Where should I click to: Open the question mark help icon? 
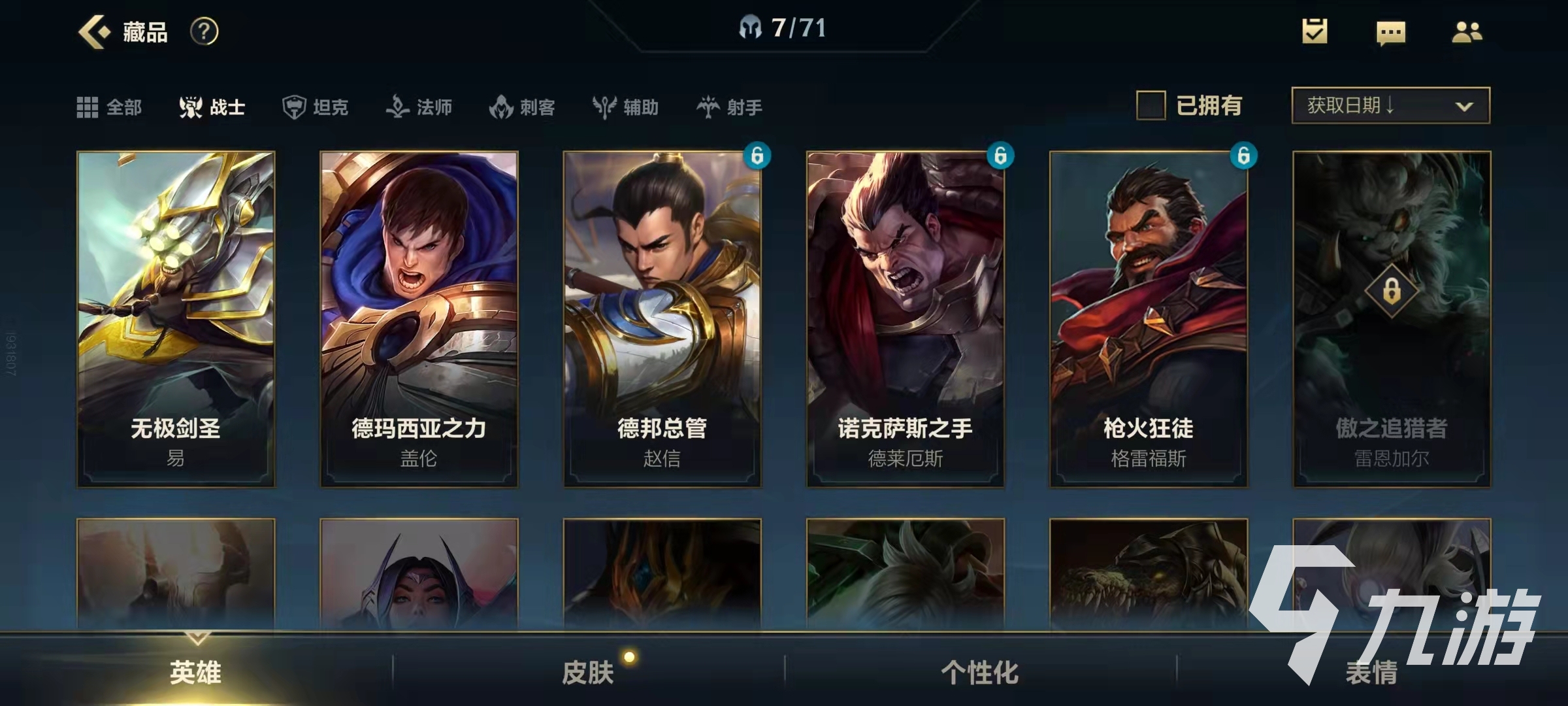(x=204, y=31)
